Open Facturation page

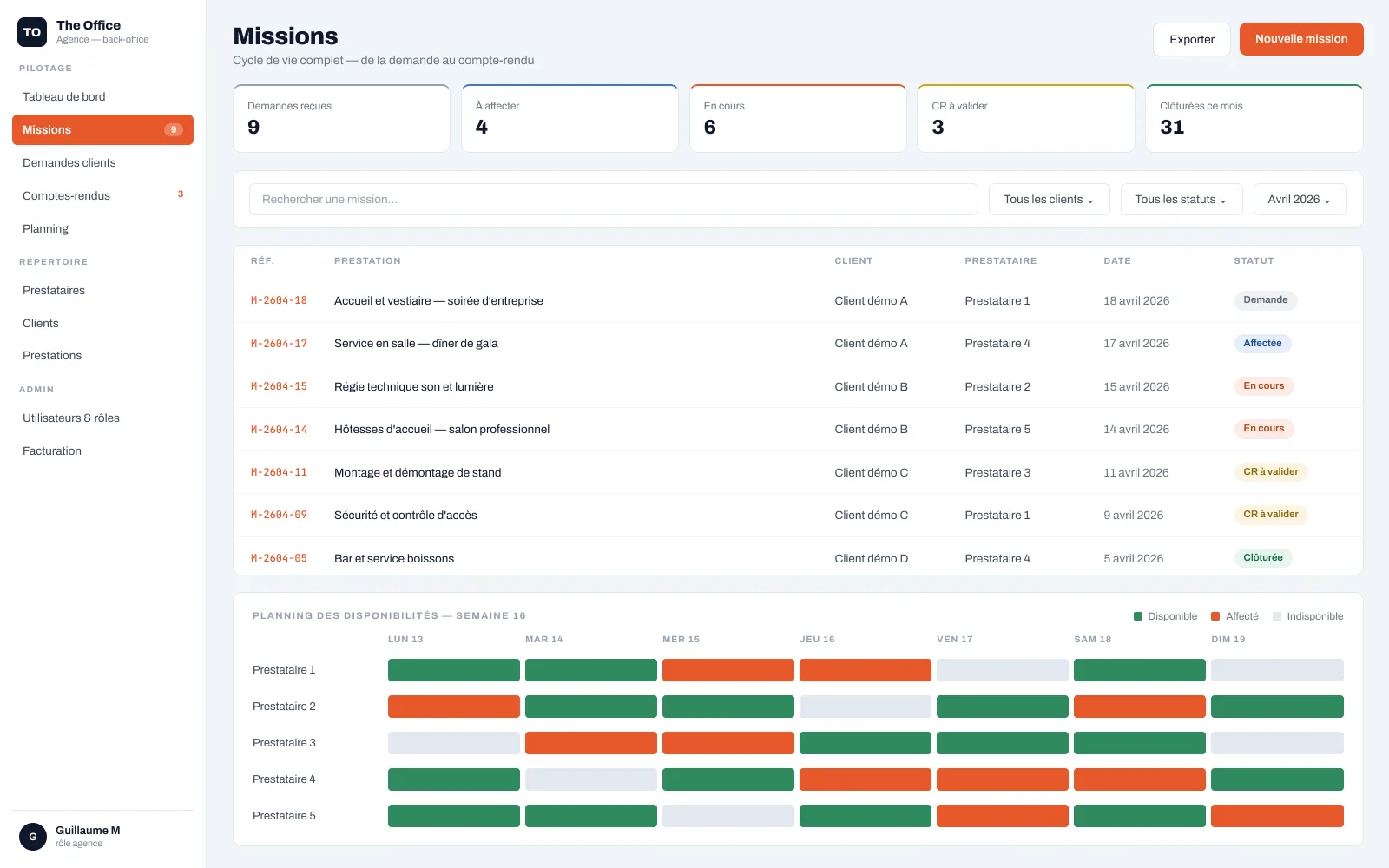(x=102, y=451)
